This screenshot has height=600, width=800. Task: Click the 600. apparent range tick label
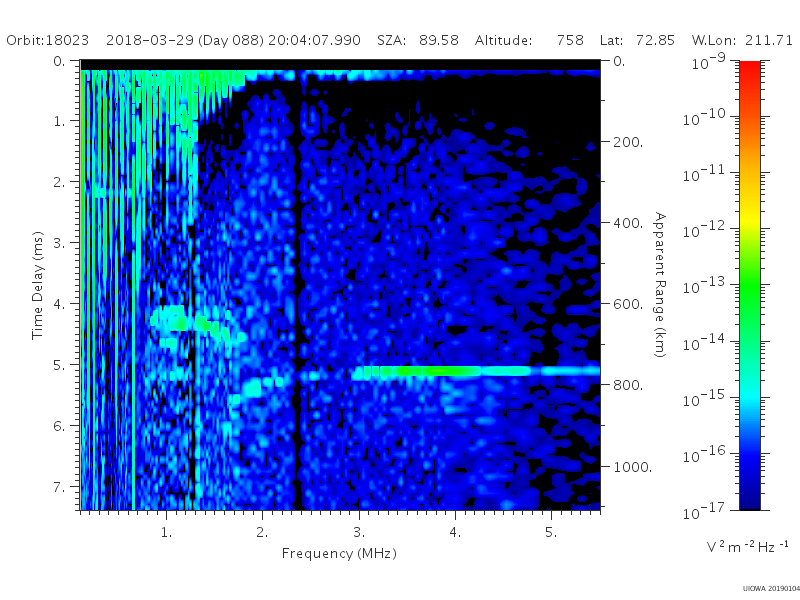click(628, 304)
